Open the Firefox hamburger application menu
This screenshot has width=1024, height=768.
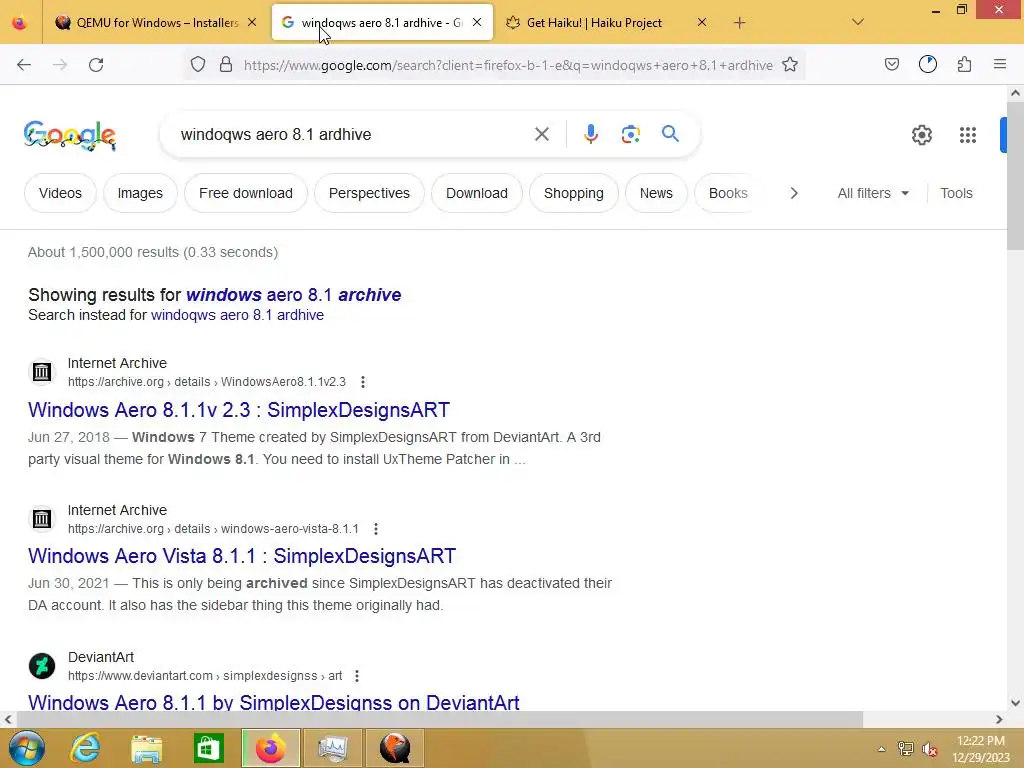pyautogui.click(x=1000, y=64)
